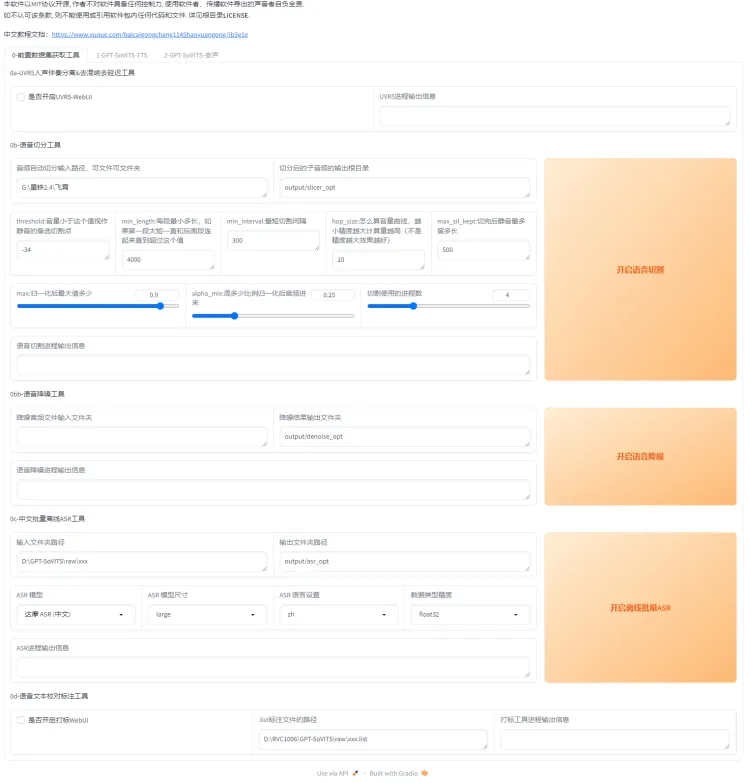This screenshot has width=750, height=783.
Task: Click the 打标工具进程输出信息 text box
Action: (615, 740)
